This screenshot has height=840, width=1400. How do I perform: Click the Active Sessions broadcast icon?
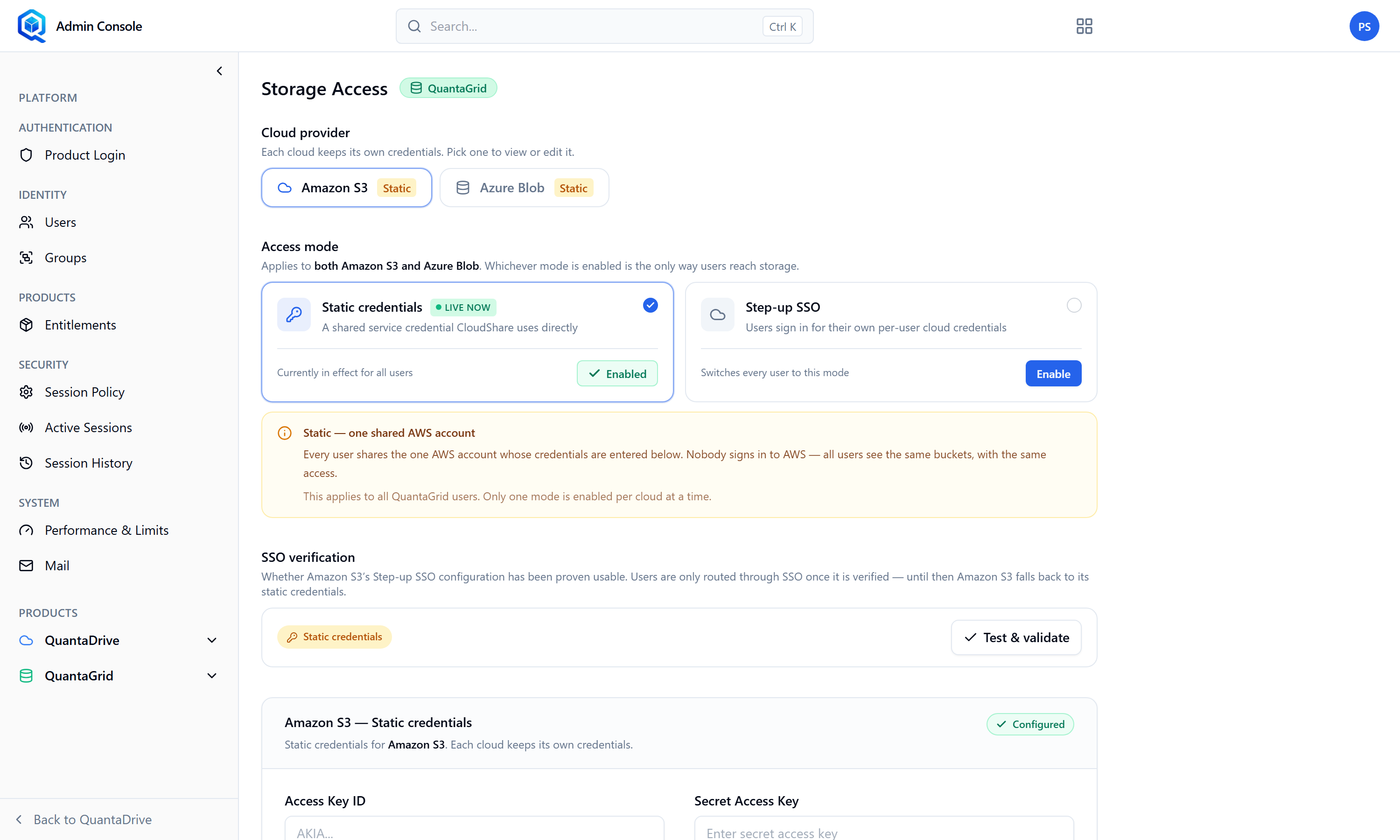tap(26, 427)
